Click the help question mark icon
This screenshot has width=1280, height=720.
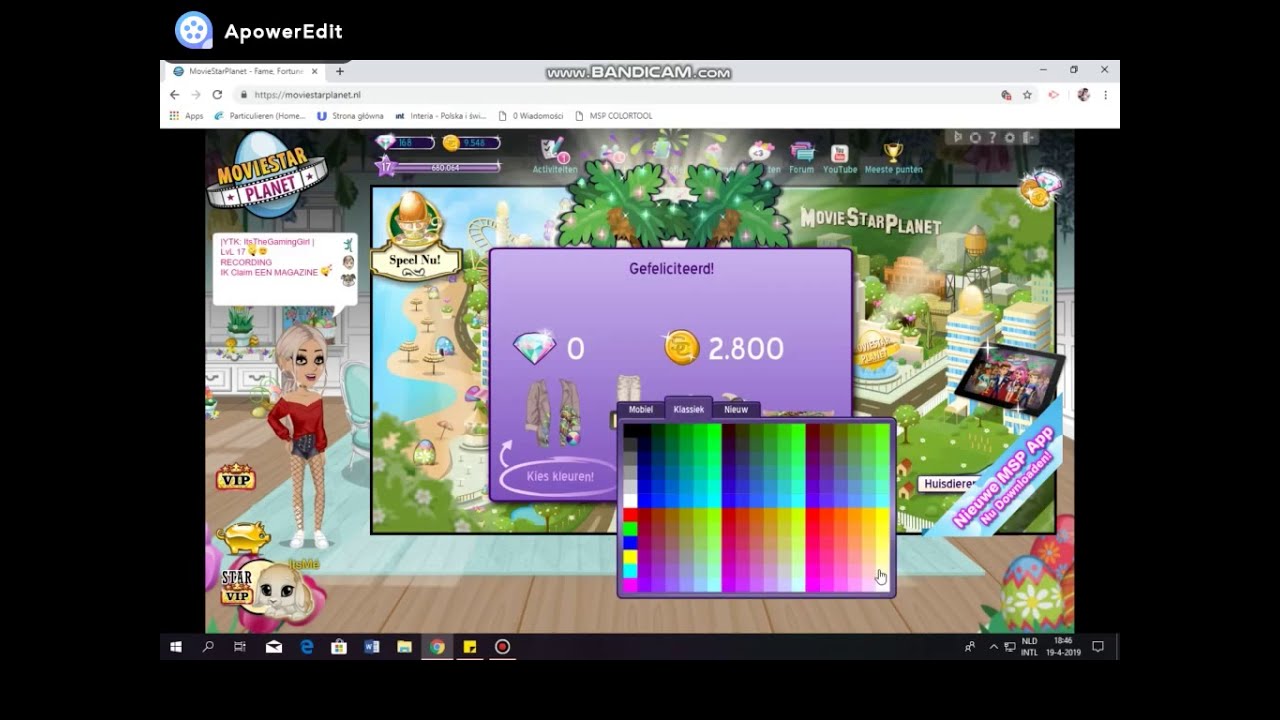(992, 138)
